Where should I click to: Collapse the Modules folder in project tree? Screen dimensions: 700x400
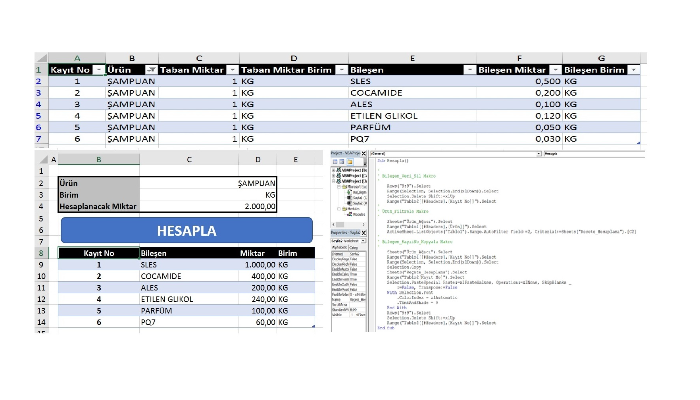click(339, 208)
